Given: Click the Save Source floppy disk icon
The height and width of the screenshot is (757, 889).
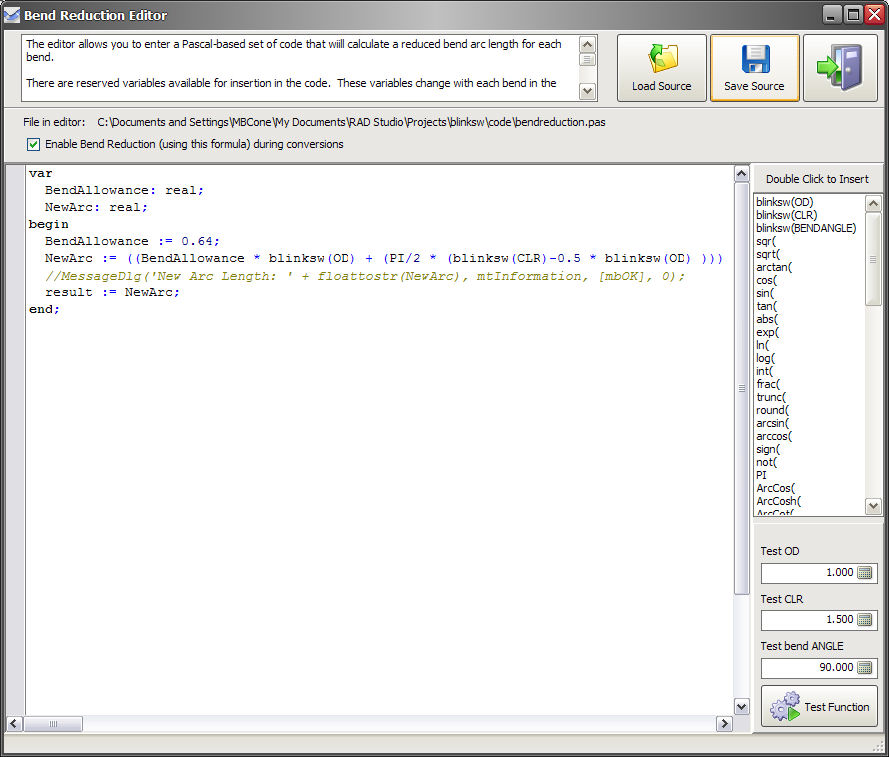Looking at the screenshot, I should (754, 59).
